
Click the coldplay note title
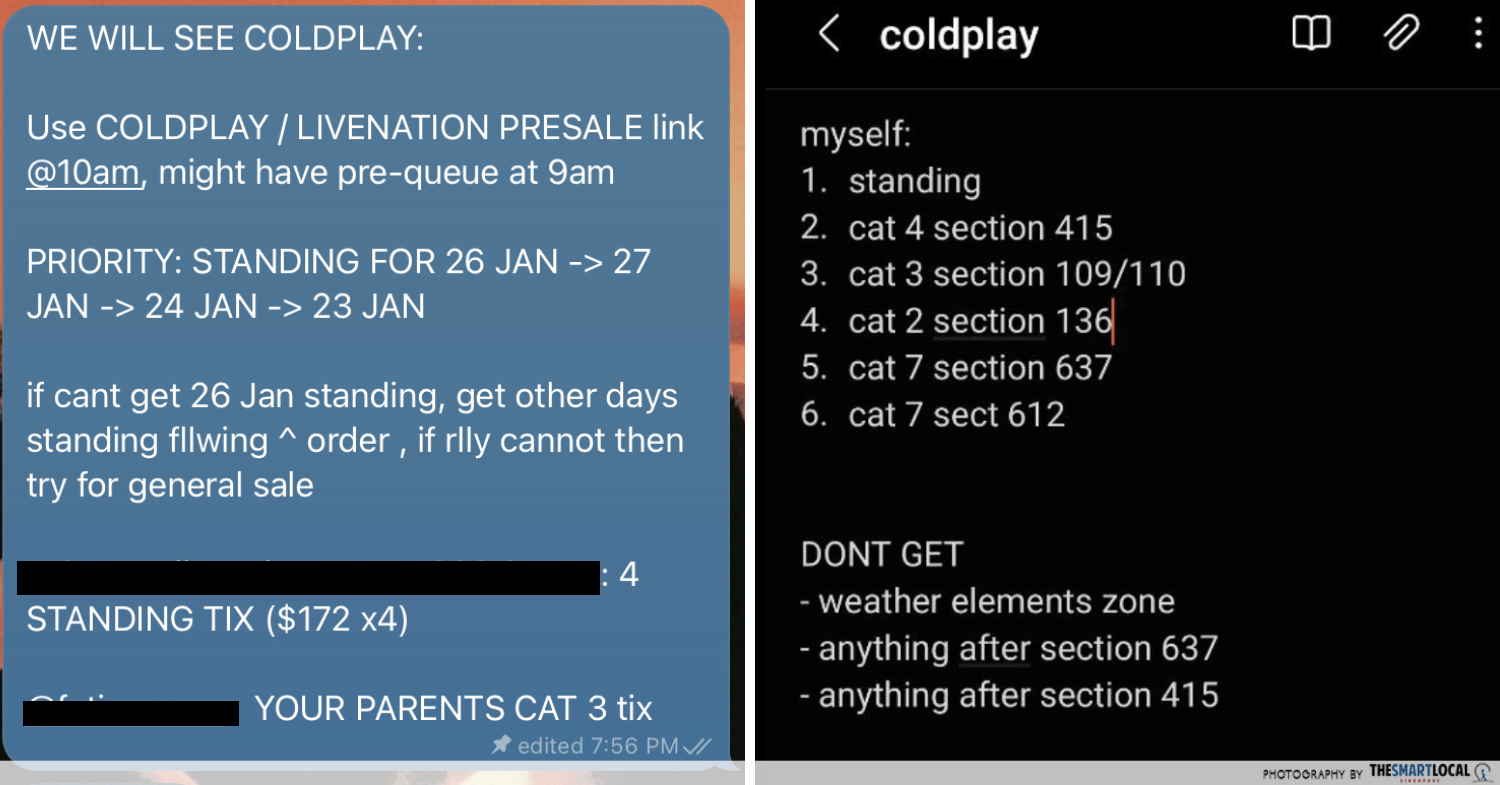958,36
